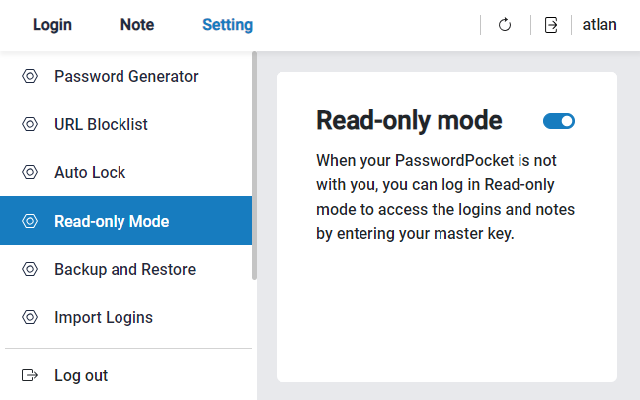This screenshot has width=640, height=400.
Task: Click the exit icon beside atlan
Action: point(551,25)
